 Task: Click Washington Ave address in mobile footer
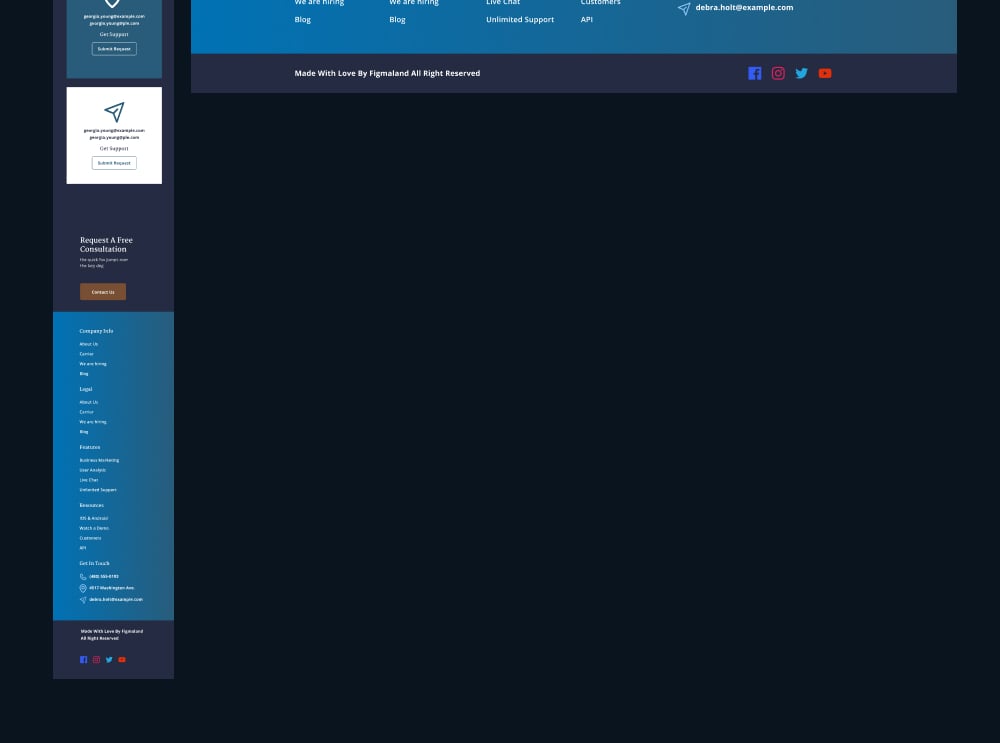pos(112,588)
